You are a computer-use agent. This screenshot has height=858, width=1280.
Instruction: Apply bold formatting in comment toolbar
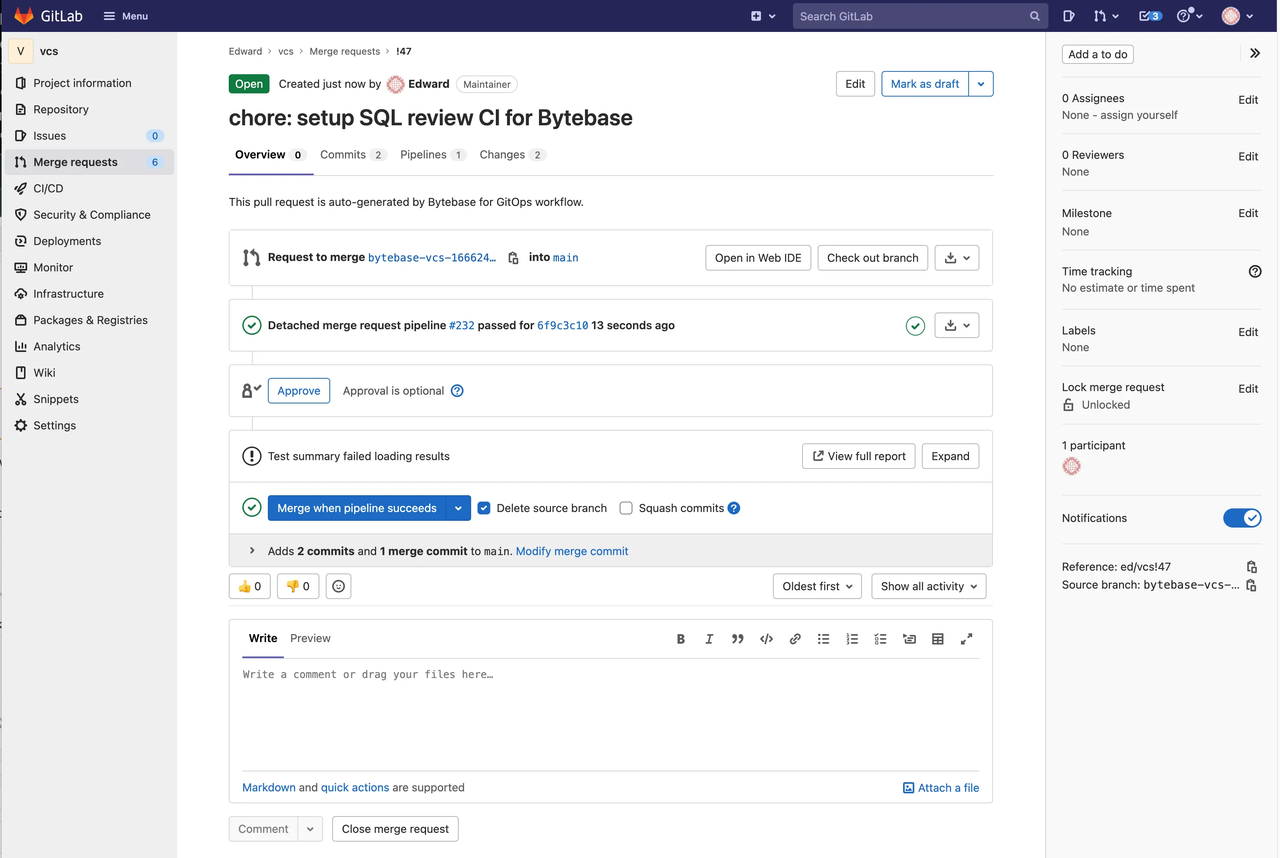(x=681, y=638)
